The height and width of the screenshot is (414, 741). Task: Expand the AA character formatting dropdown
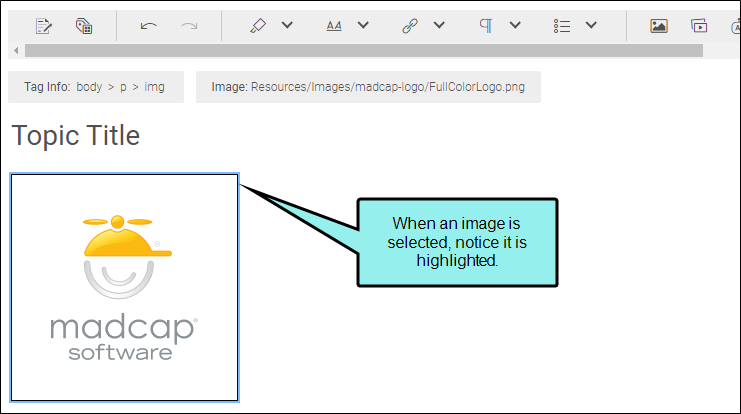pyautogui.click(x=363, y=25)
